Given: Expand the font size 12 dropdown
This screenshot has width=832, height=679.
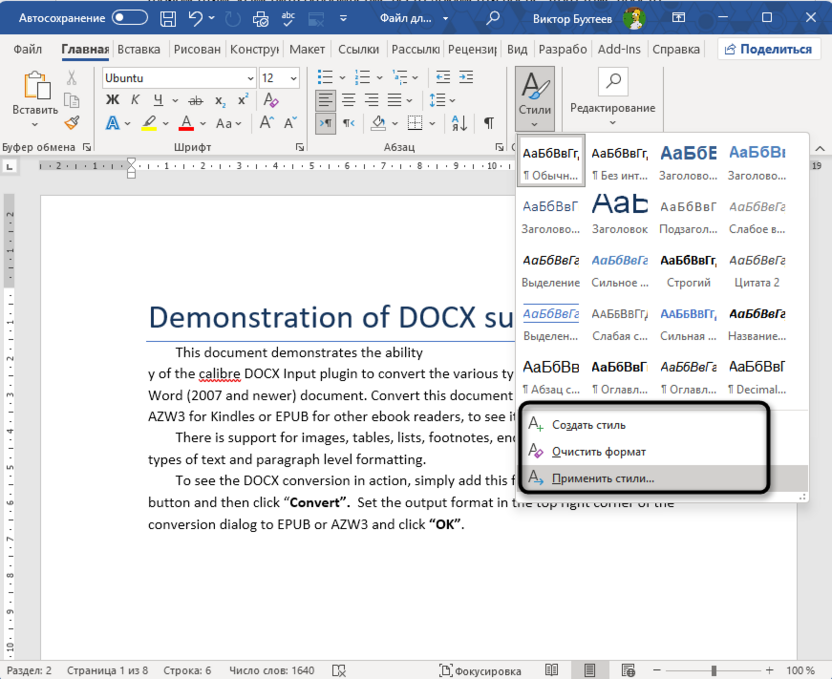Looking at the screenshot, I should point(293,77).
